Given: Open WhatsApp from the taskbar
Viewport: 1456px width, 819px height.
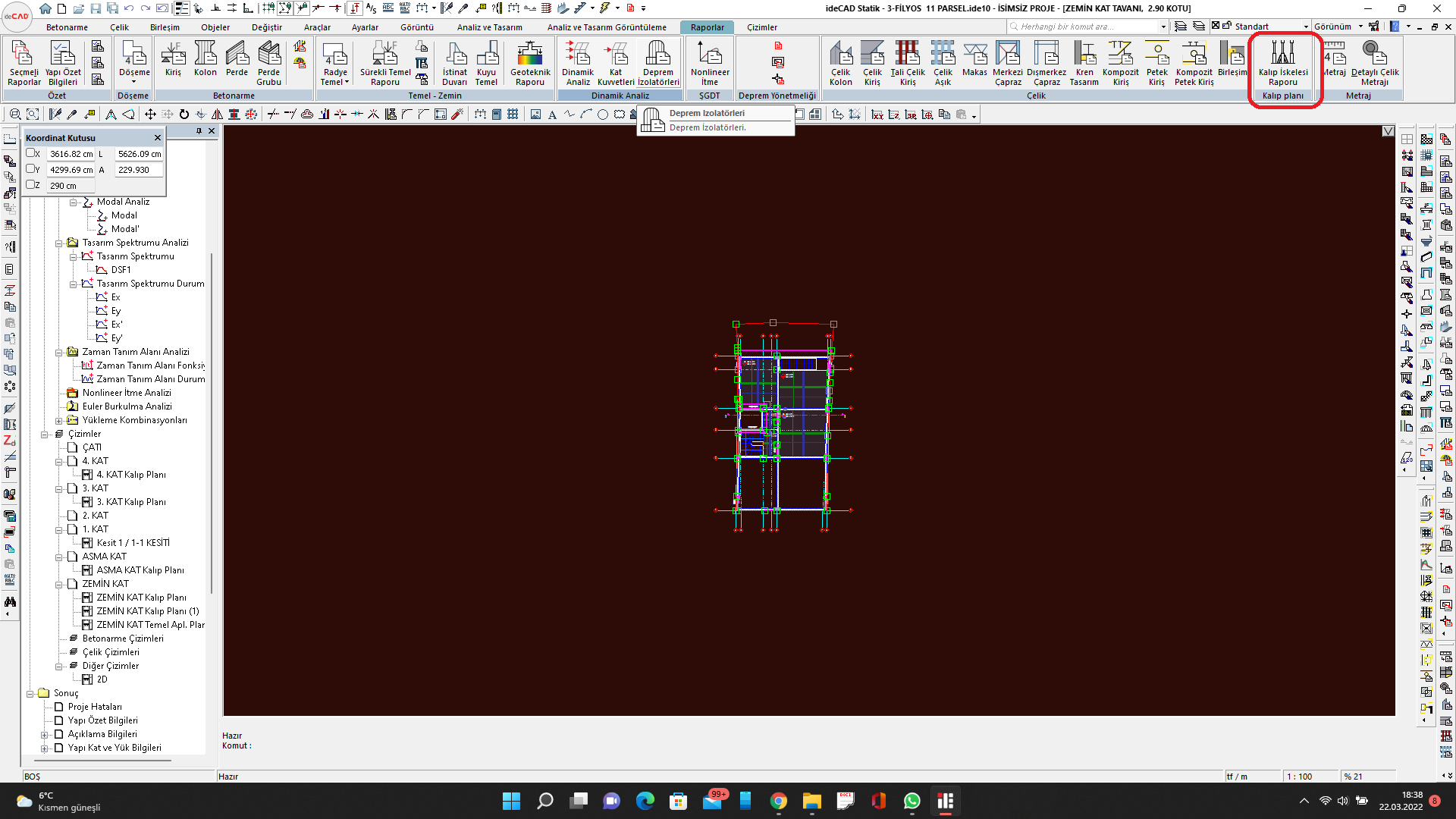Looking at the screenshot, I should pyautogui.click(x=912, y=801).
